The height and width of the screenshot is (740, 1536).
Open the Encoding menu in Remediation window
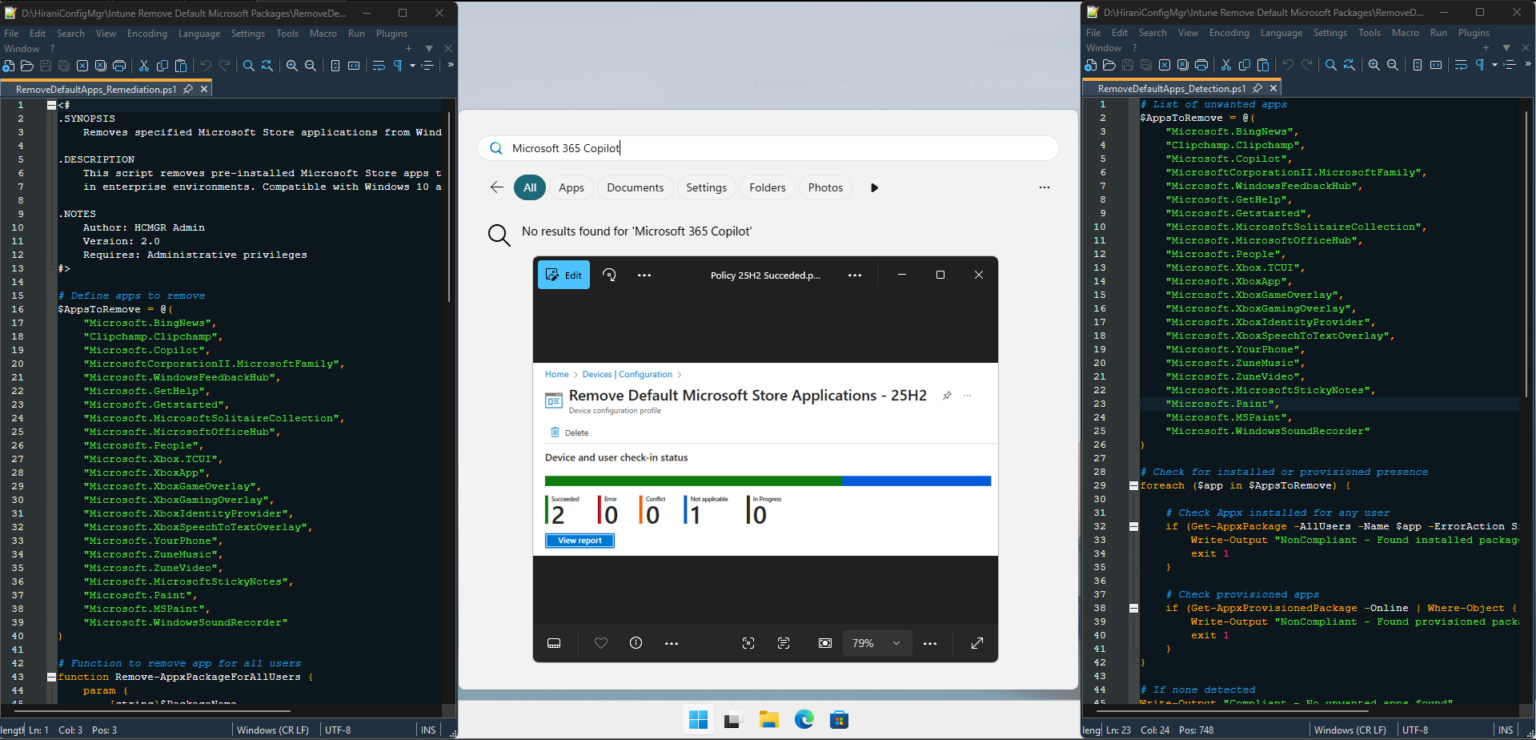(x=147, y=33)
